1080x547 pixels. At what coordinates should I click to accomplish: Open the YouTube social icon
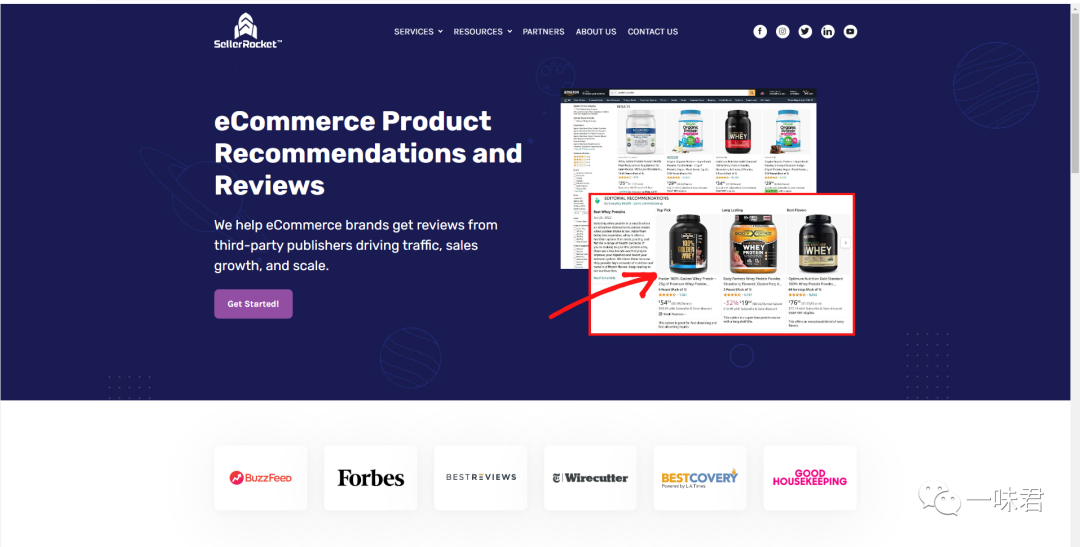[851, 32]
